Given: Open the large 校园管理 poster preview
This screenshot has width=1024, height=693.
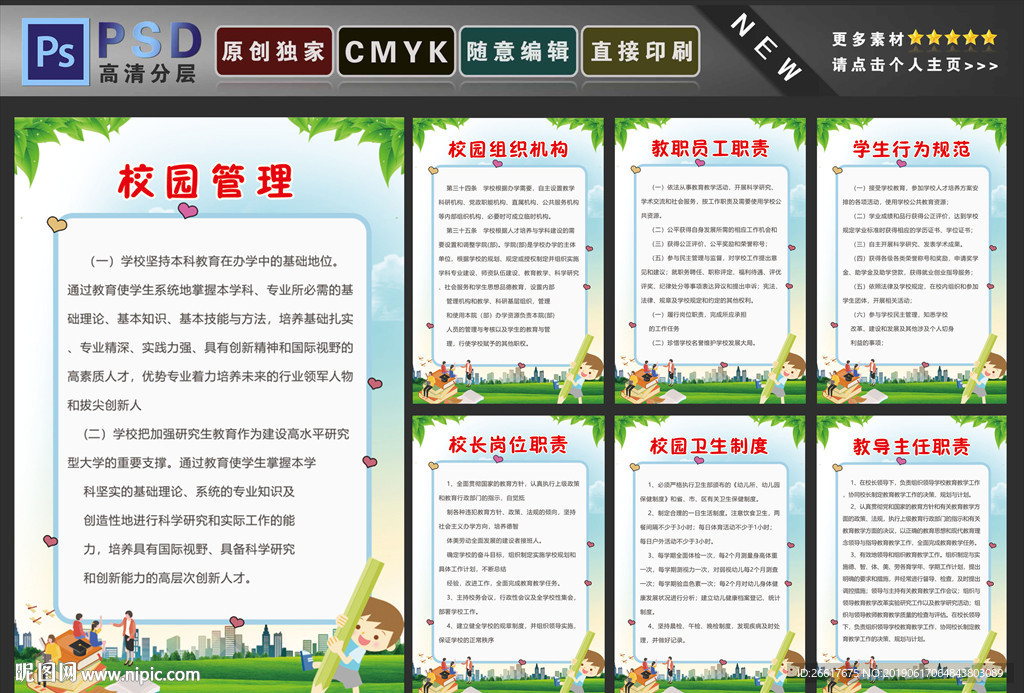Looking at the screenshot, I should point(209,405).
